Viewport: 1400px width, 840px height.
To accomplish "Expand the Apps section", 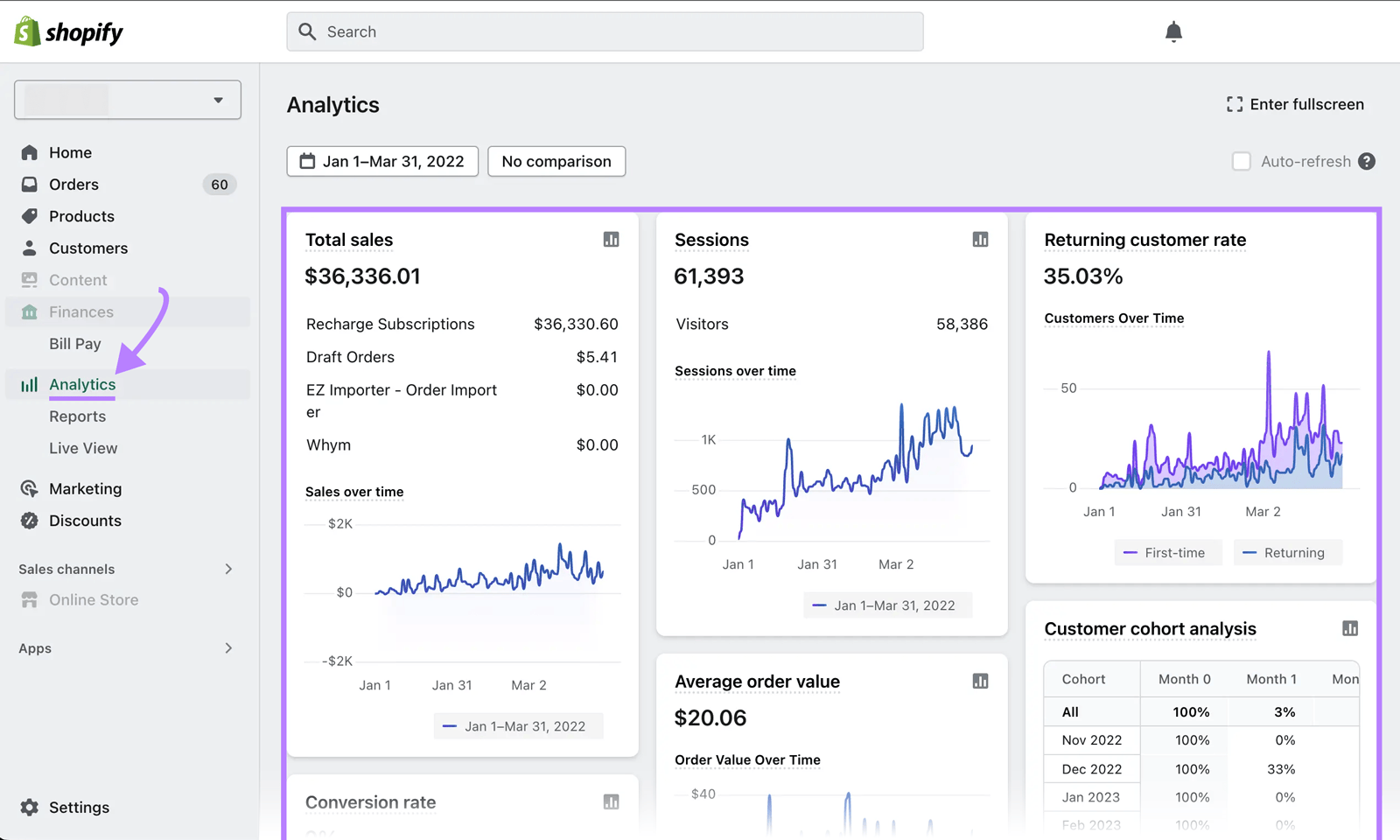I will pyautogui.click(x=228, y=647).
